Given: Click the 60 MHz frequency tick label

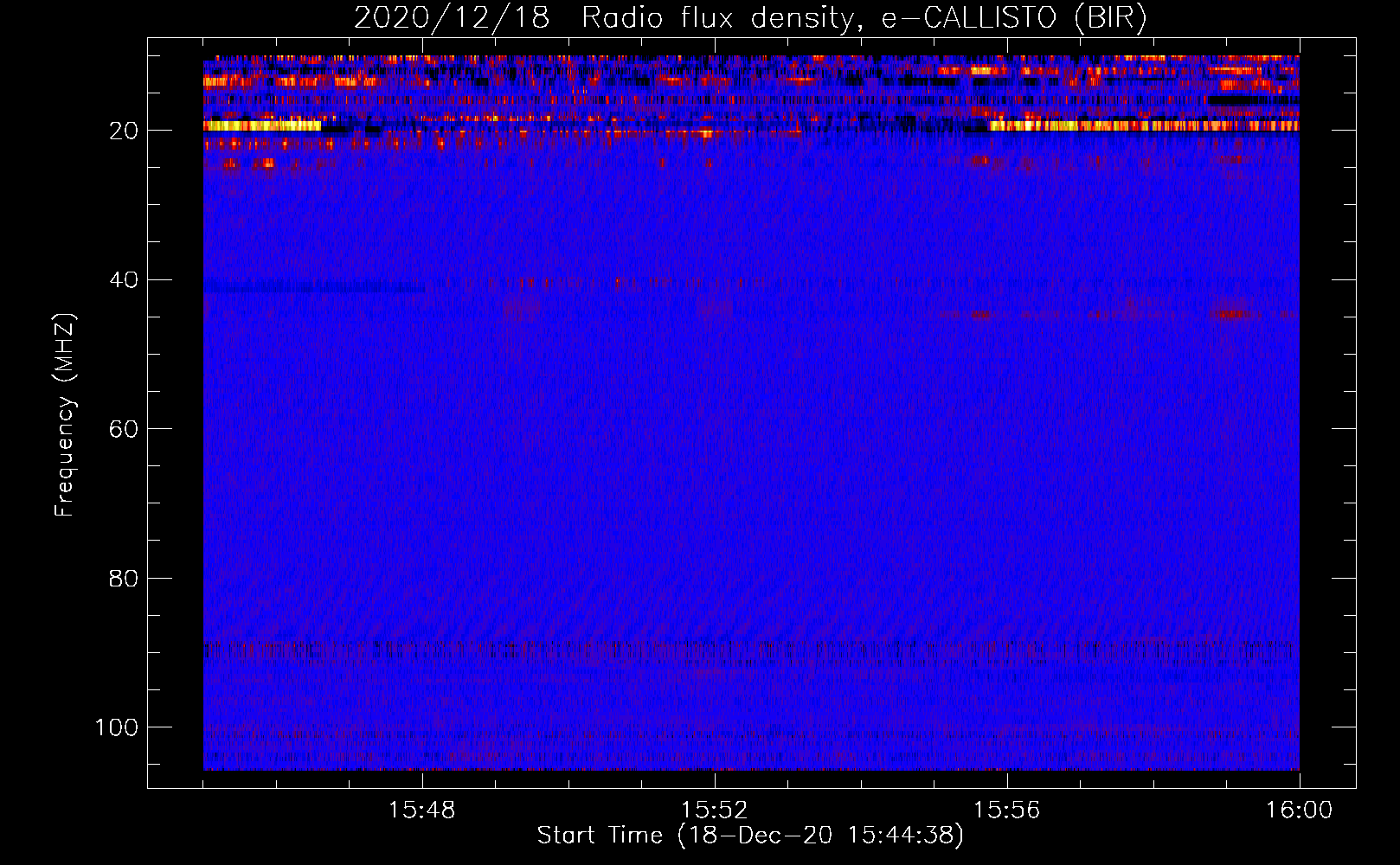Looking at the screenshot, I should [x=124, y=429].
